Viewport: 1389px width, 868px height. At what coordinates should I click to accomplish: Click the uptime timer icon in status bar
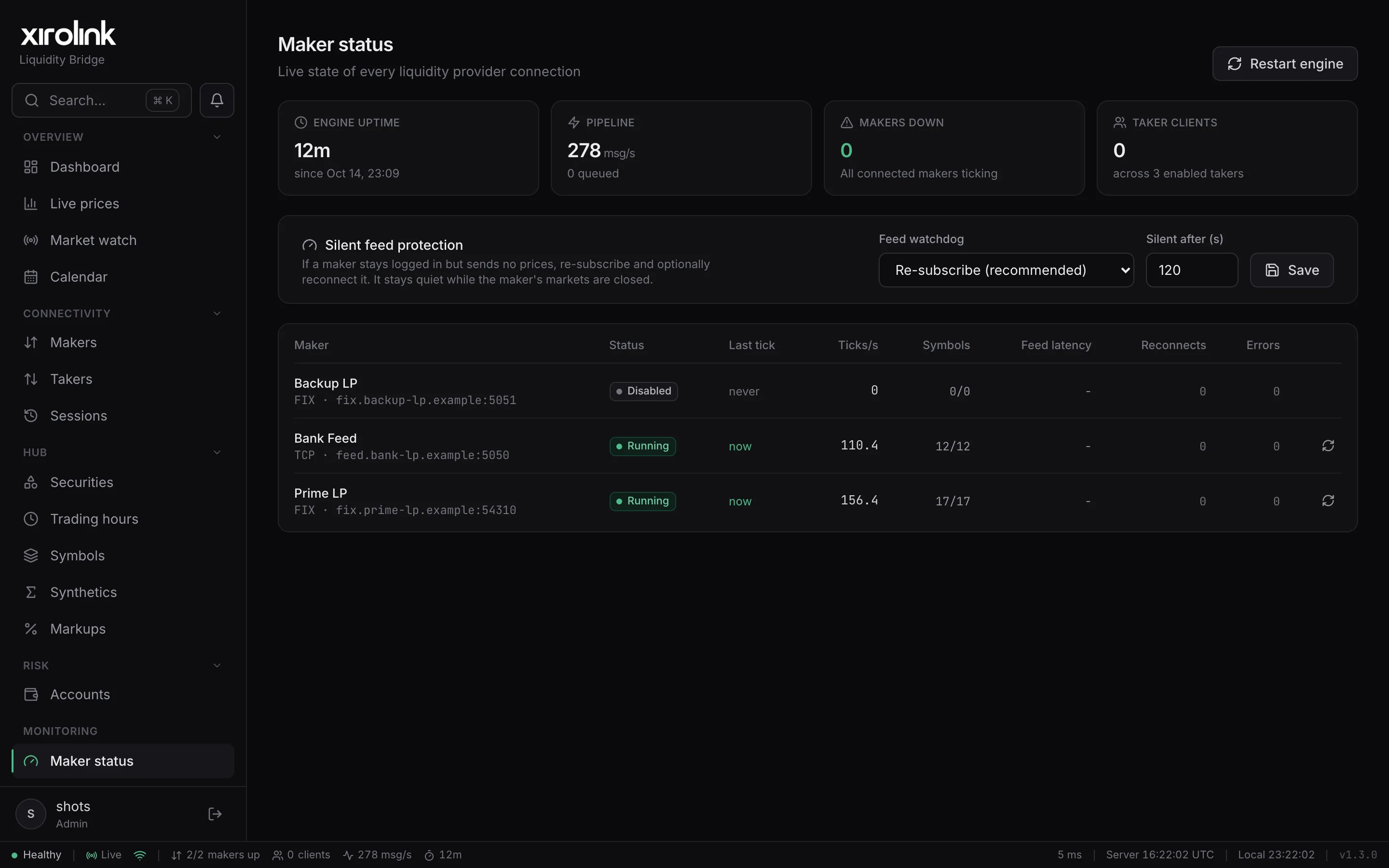[429, 855]
